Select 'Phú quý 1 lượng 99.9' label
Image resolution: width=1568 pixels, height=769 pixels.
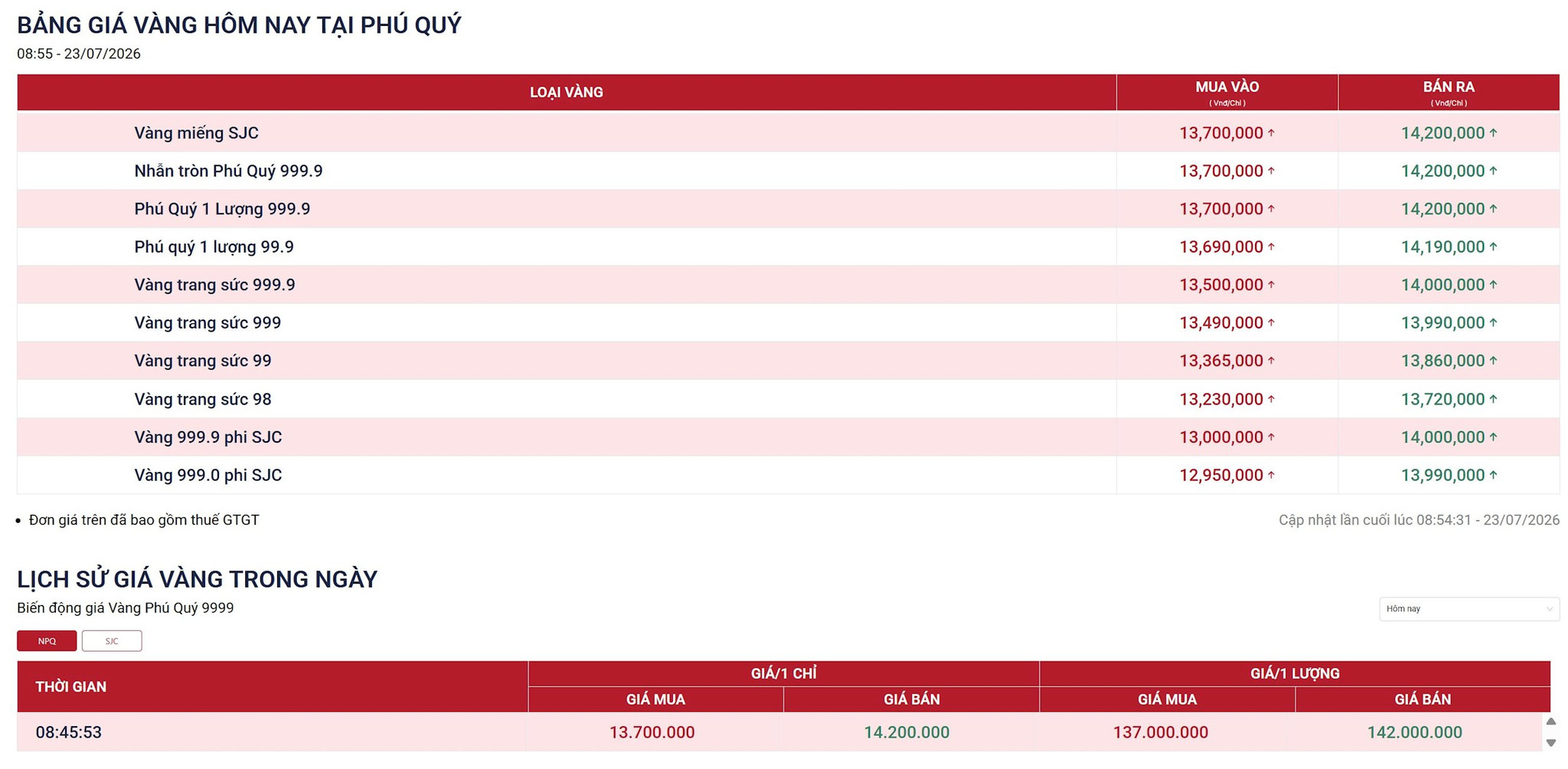(214, 247)
